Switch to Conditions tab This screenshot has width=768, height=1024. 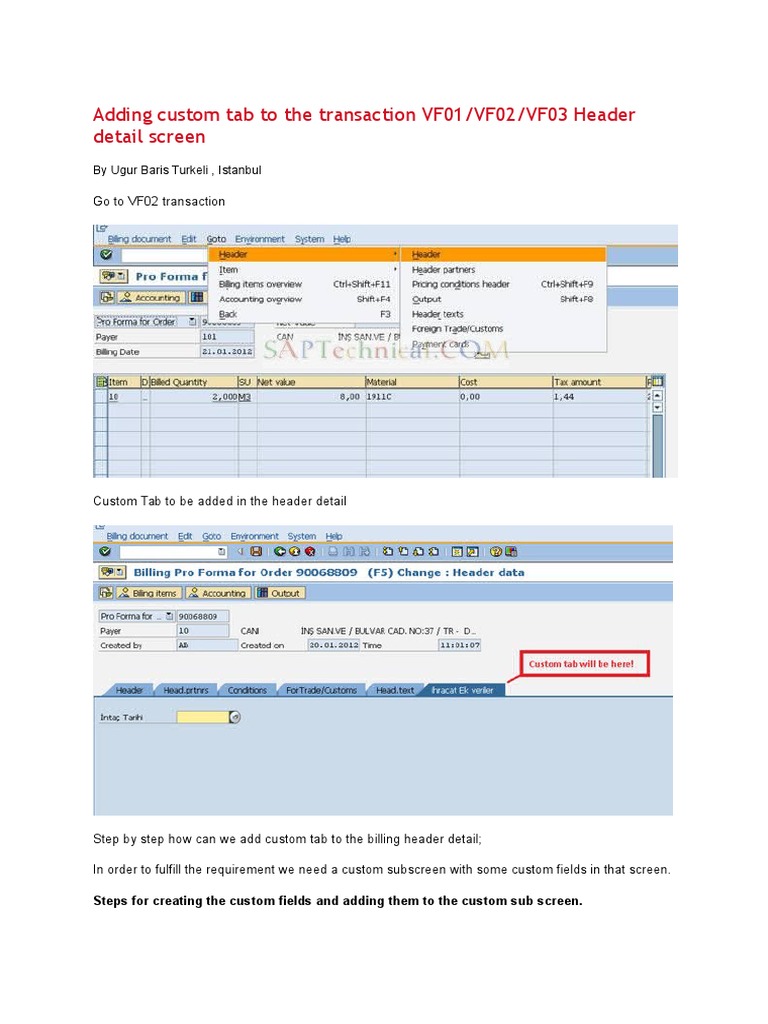[247, 690]
